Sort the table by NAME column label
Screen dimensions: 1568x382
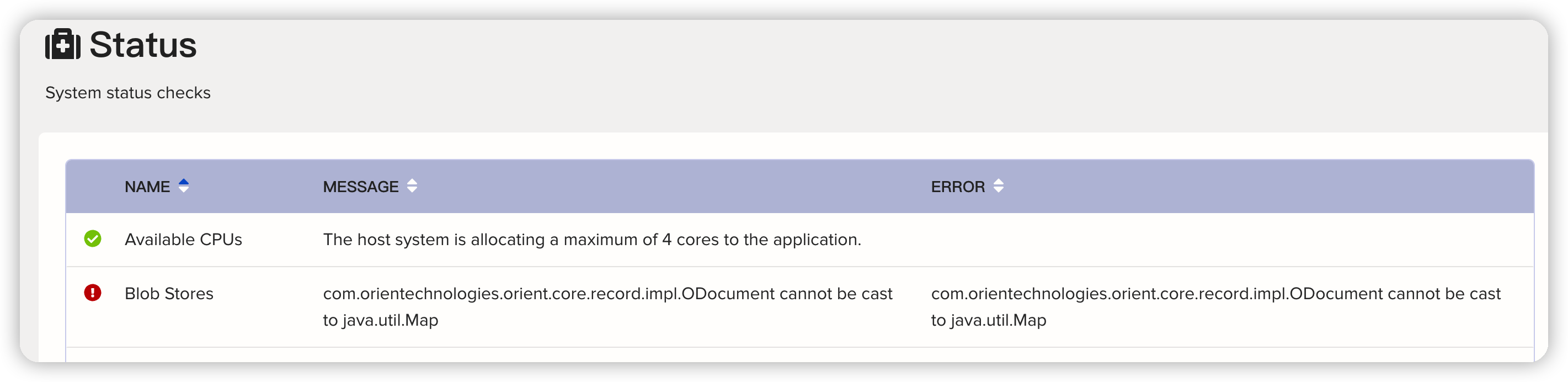(x=147, y=187)
